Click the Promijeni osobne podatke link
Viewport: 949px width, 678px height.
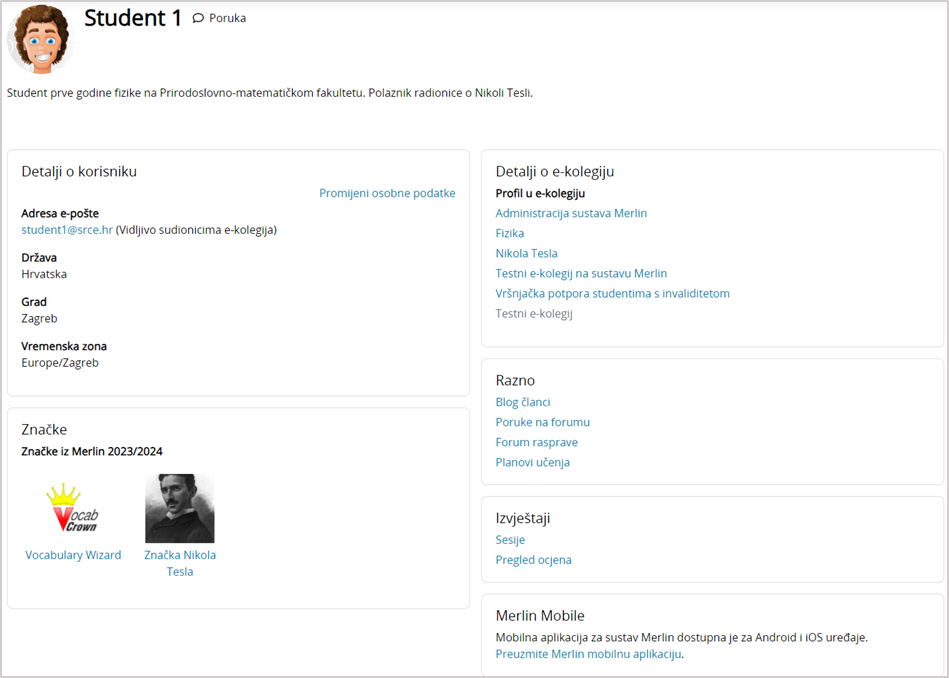coord(387,193)
